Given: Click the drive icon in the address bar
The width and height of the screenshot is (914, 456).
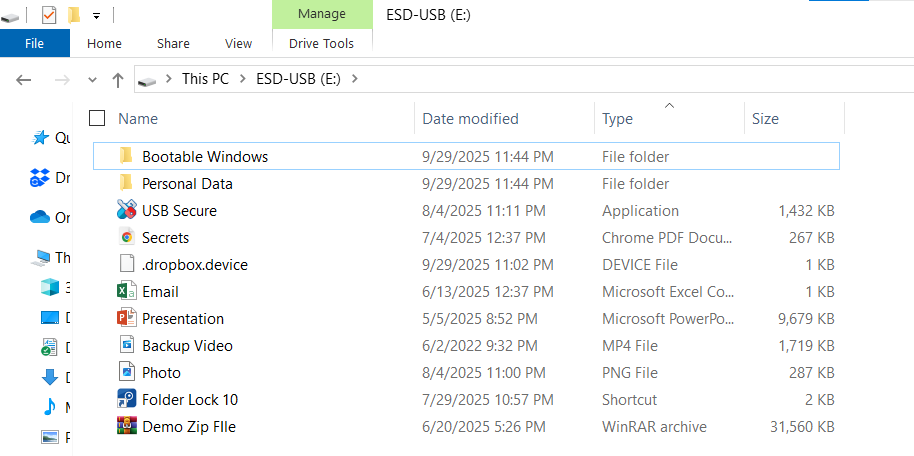Looking at the screenshot, I should (147, 81).
